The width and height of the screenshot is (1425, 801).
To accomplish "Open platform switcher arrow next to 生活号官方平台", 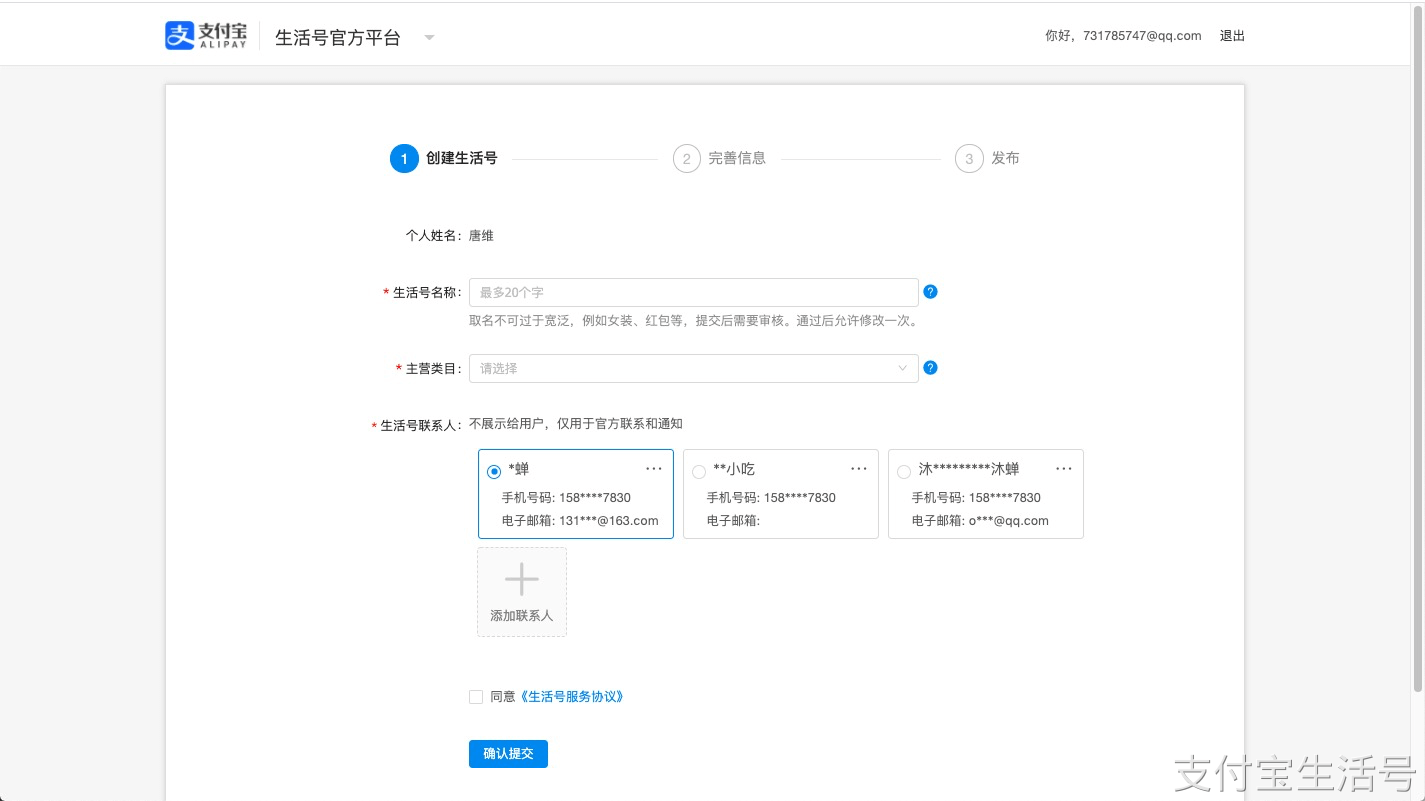I will [x=429, y=38].
